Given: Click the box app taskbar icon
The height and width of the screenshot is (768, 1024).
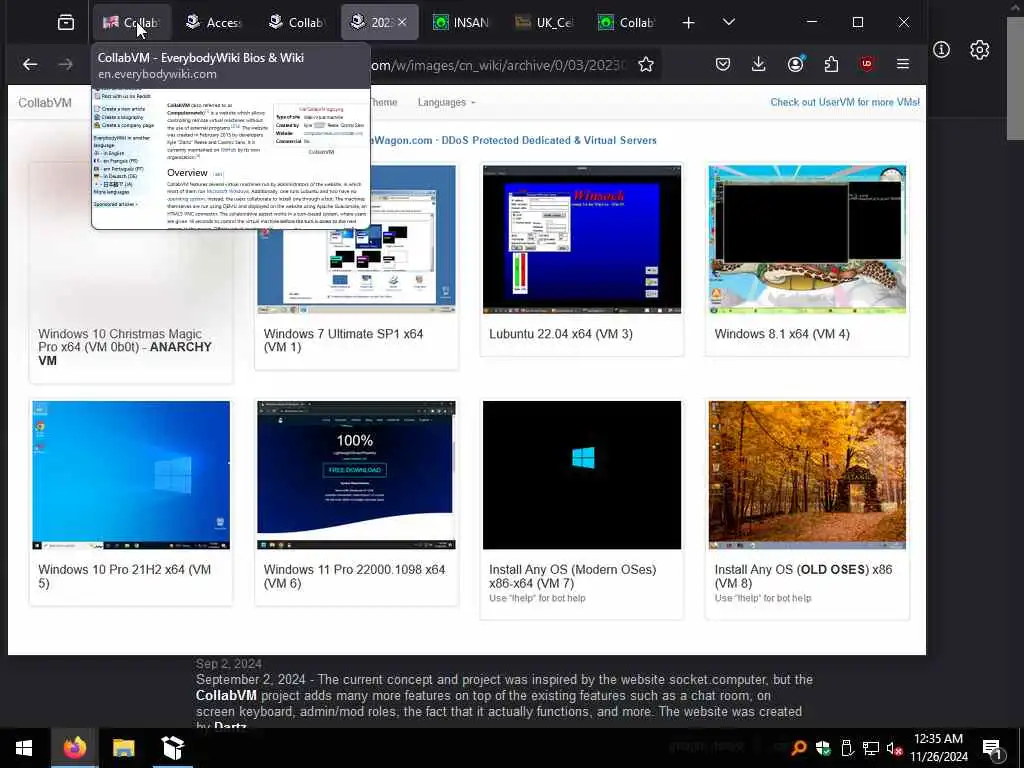Looking at the screenshot, I should click(173, 748).
